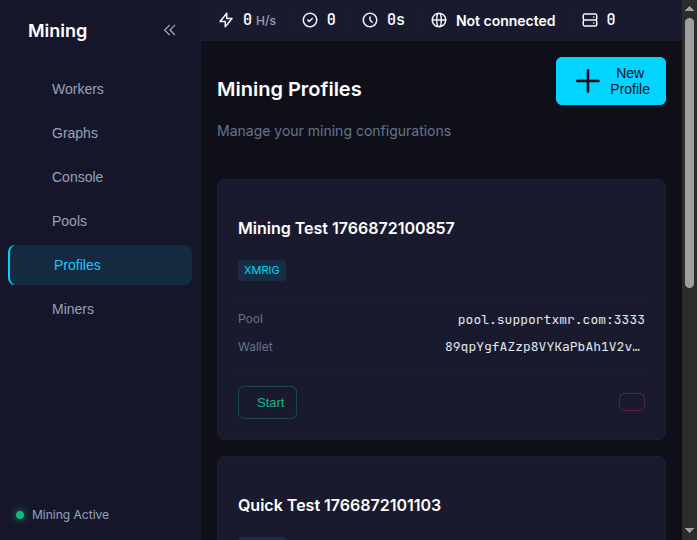Open the Workers section
697x540 pixels.
78,89
